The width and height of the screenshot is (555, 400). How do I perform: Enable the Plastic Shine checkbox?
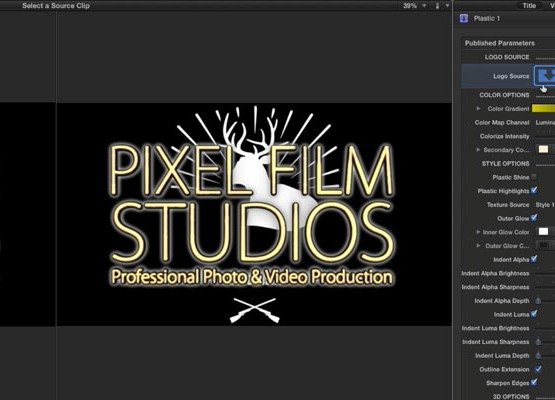534,177
